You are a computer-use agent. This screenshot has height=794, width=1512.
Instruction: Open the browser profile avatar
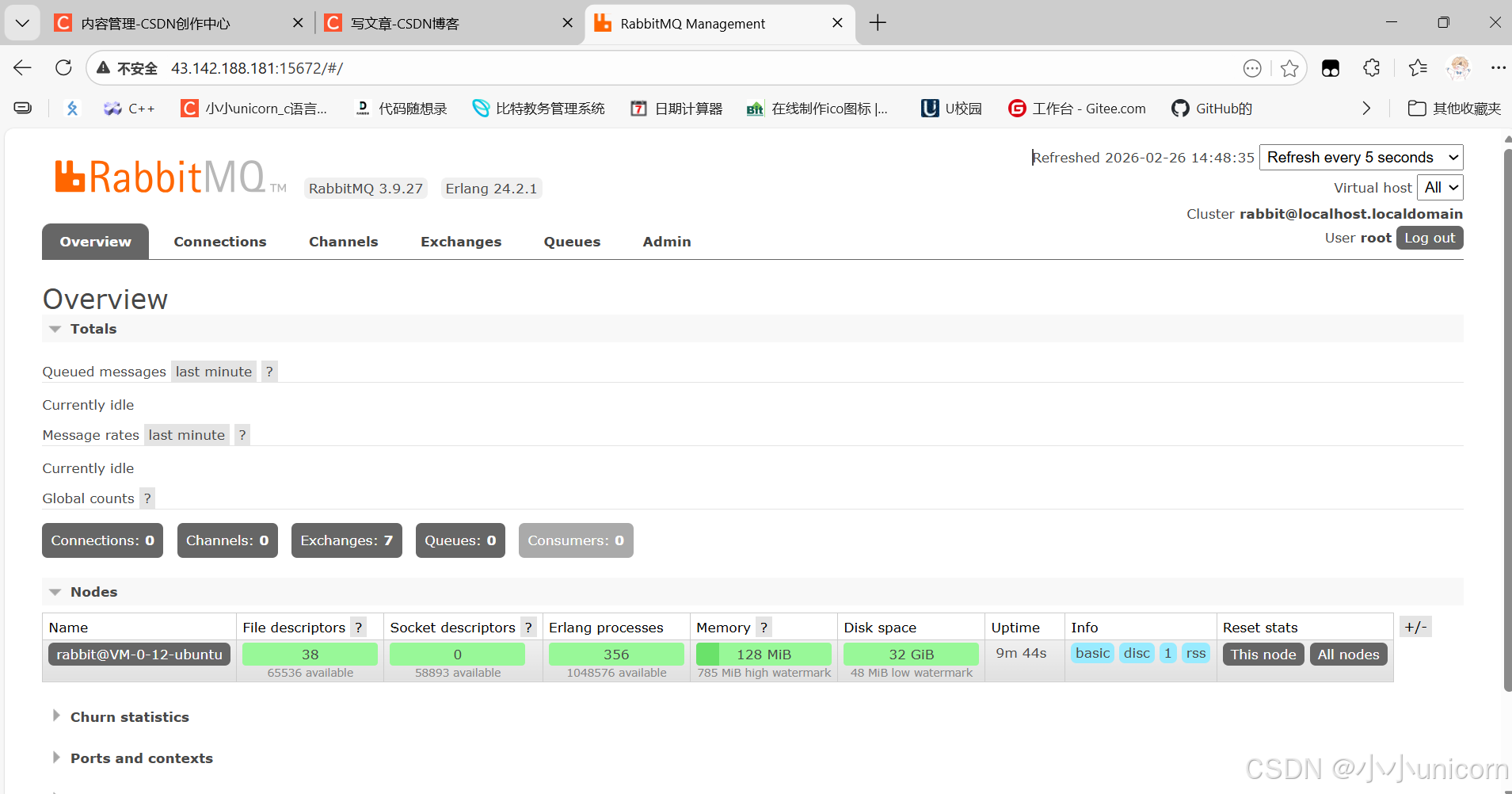(1458, 68)
